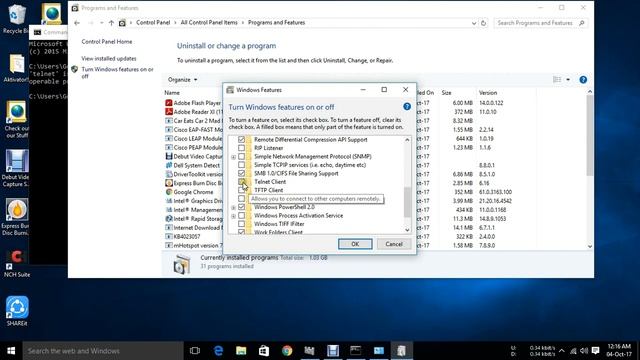
Task: Open Debut Video Capture desktop shortcut
Action: coord(17,168)
